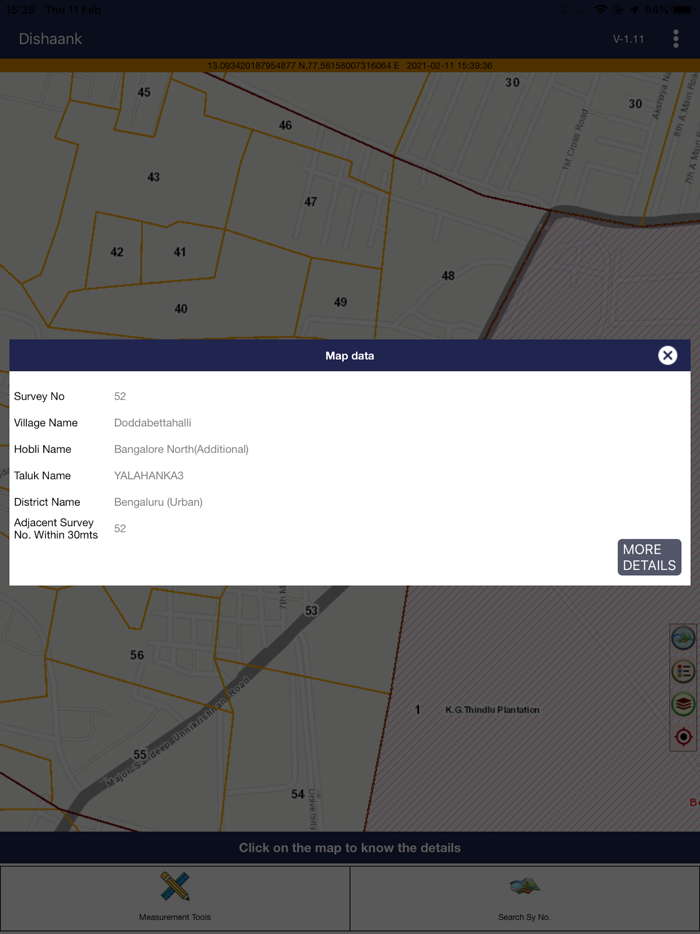
Task: Tap survey parcel 40 on the map
Action: click(x=181, y=309)
